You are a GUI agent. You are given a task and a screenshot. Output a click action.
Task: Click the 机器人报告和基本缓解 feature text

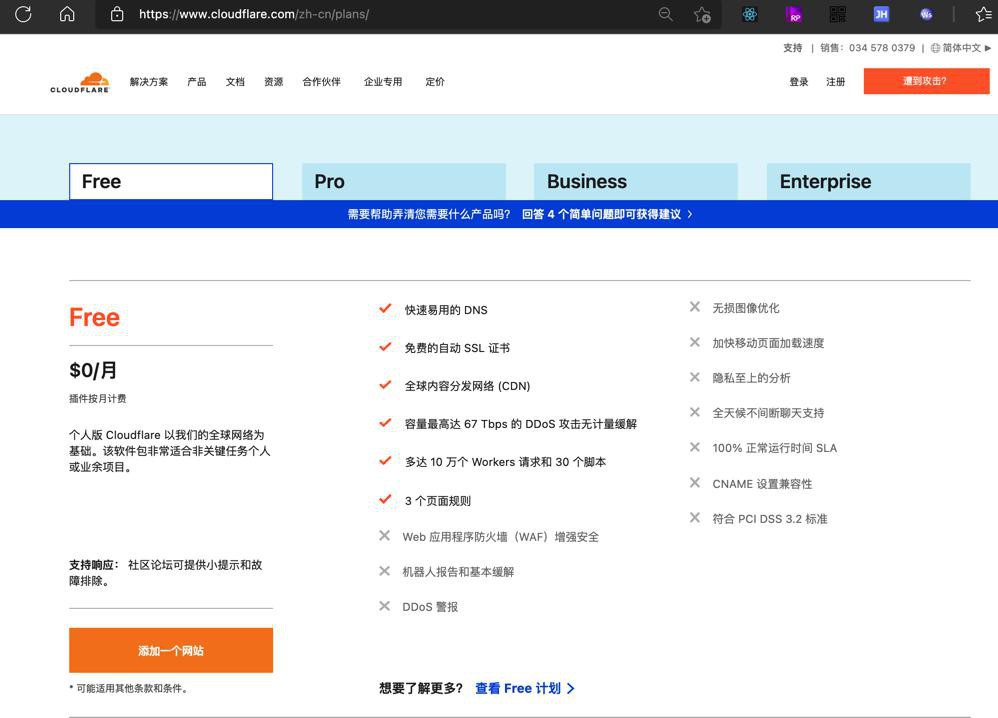pyautogui.click(x=458, y=572)
